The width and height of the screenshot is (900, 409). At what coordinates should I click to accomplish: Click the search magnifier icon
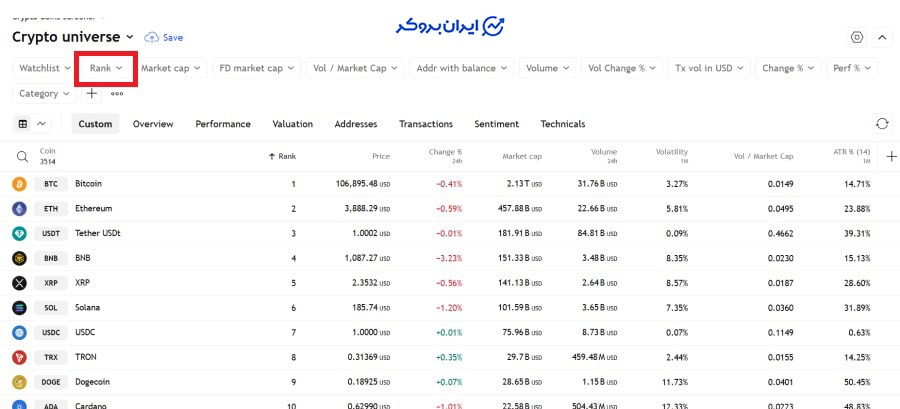(22, 156)
